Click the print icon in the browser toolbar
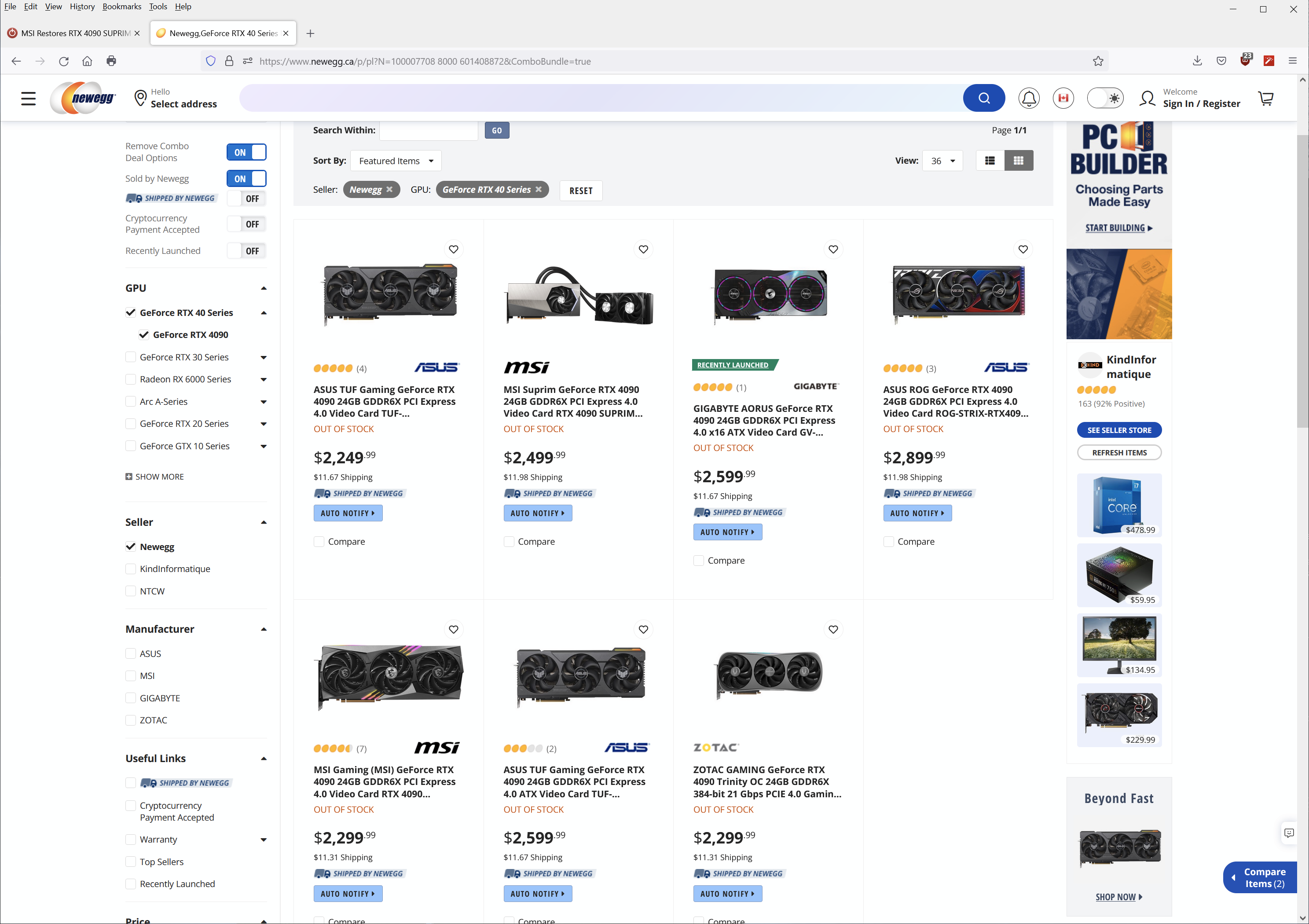 [111, 61]
